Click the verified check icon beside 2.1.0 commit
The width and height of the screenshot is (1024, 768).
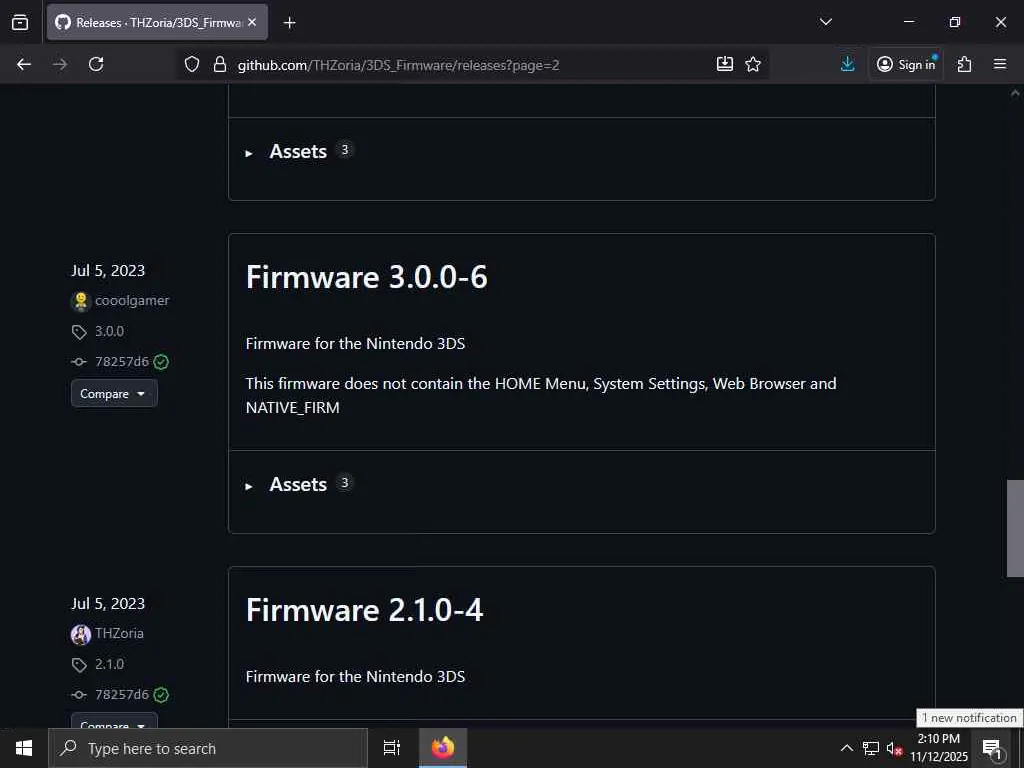coord(161,695)
